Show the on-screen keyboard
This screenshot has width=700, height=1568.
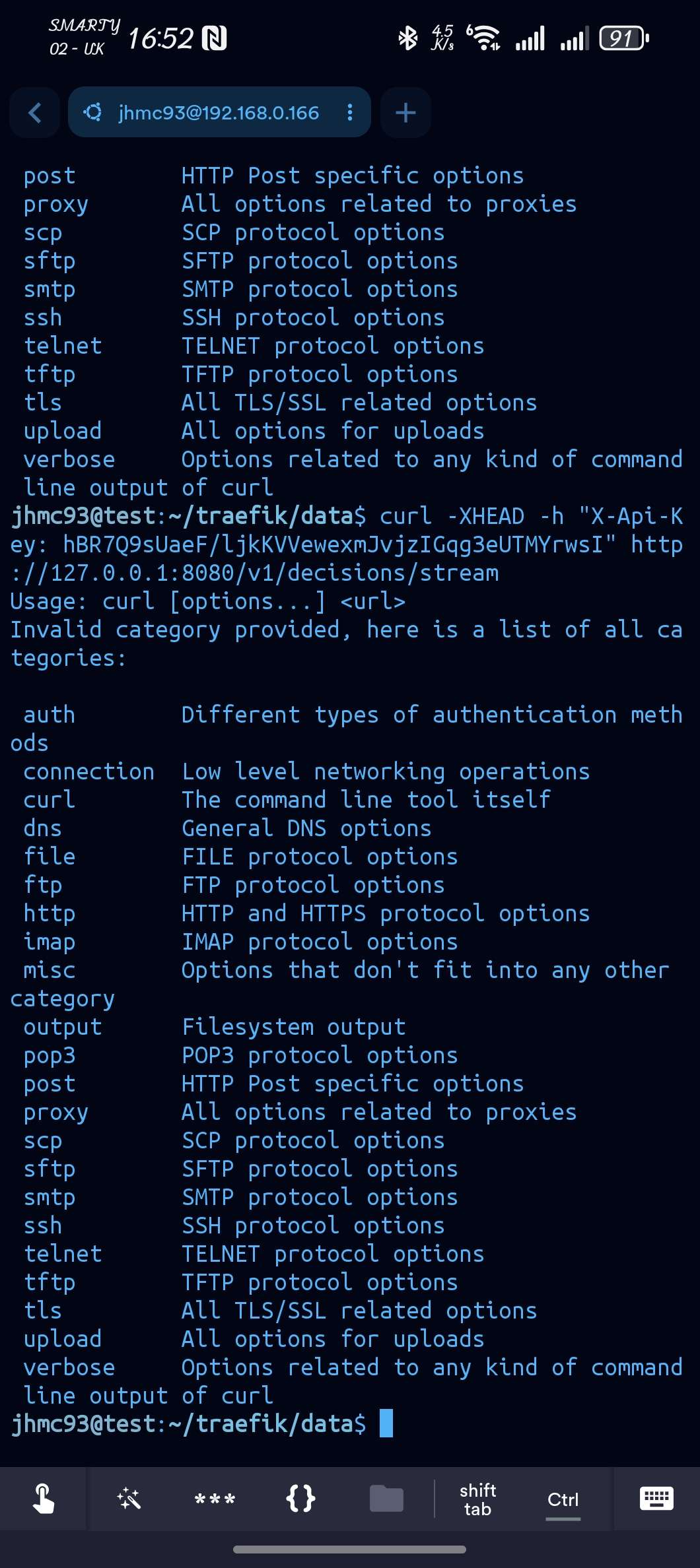[656, 1499]
